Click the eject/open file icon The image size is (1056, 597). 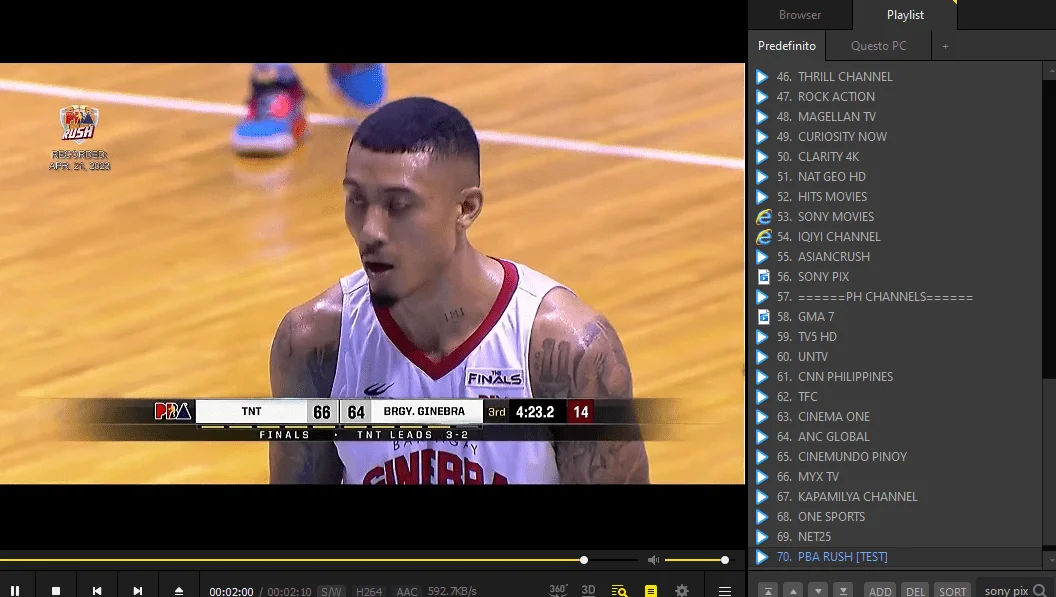[x=178, y=590]
